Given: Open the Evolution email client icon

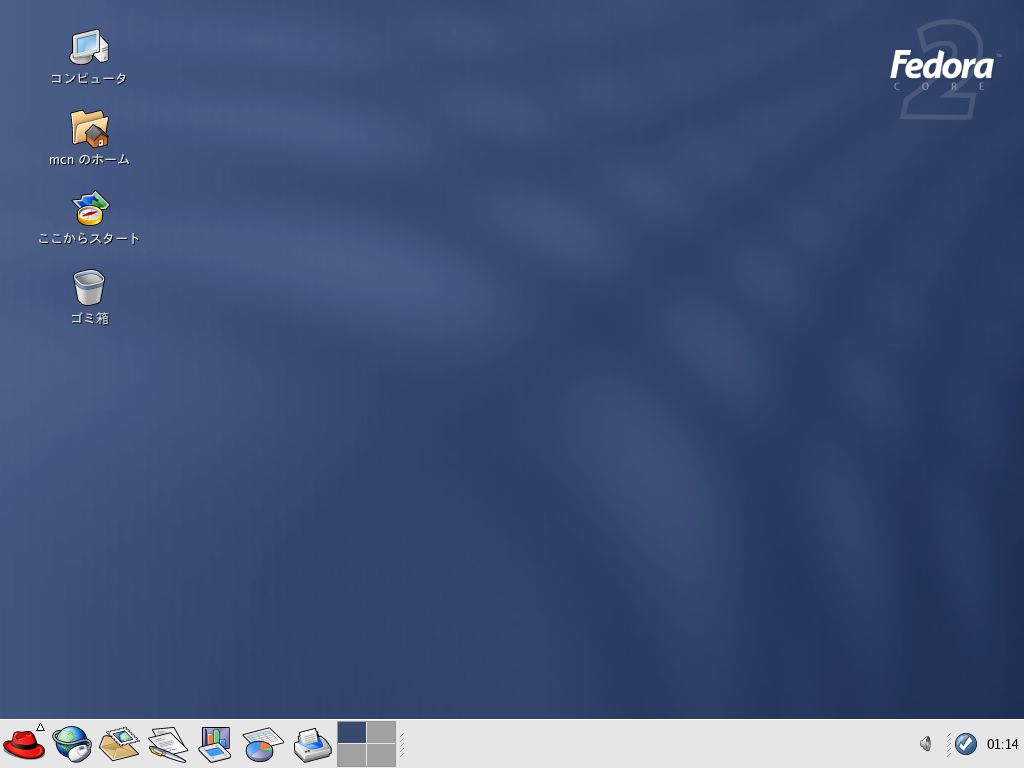Looking at the screenshot, I should (119, 744).
